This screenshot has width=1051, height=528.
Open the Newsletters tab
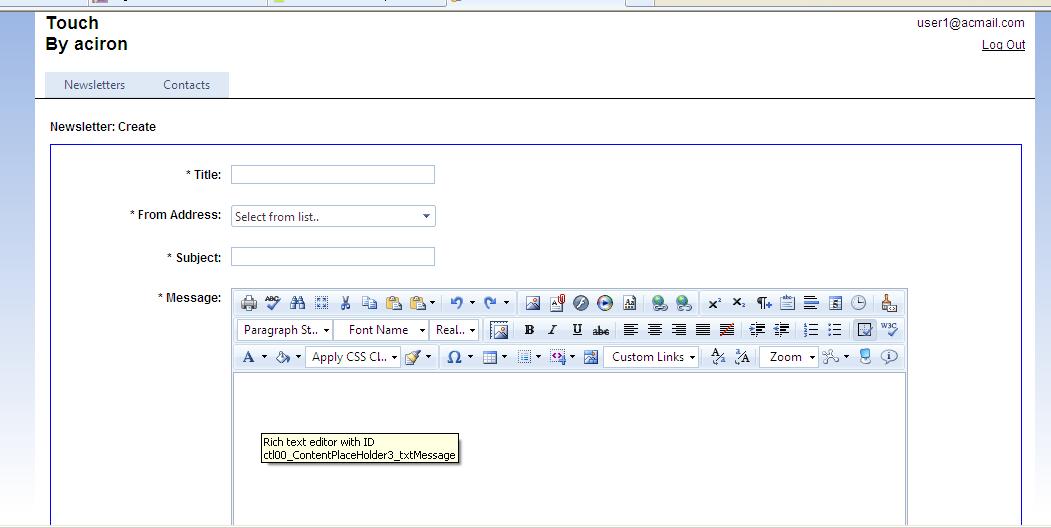click(95, 85)
